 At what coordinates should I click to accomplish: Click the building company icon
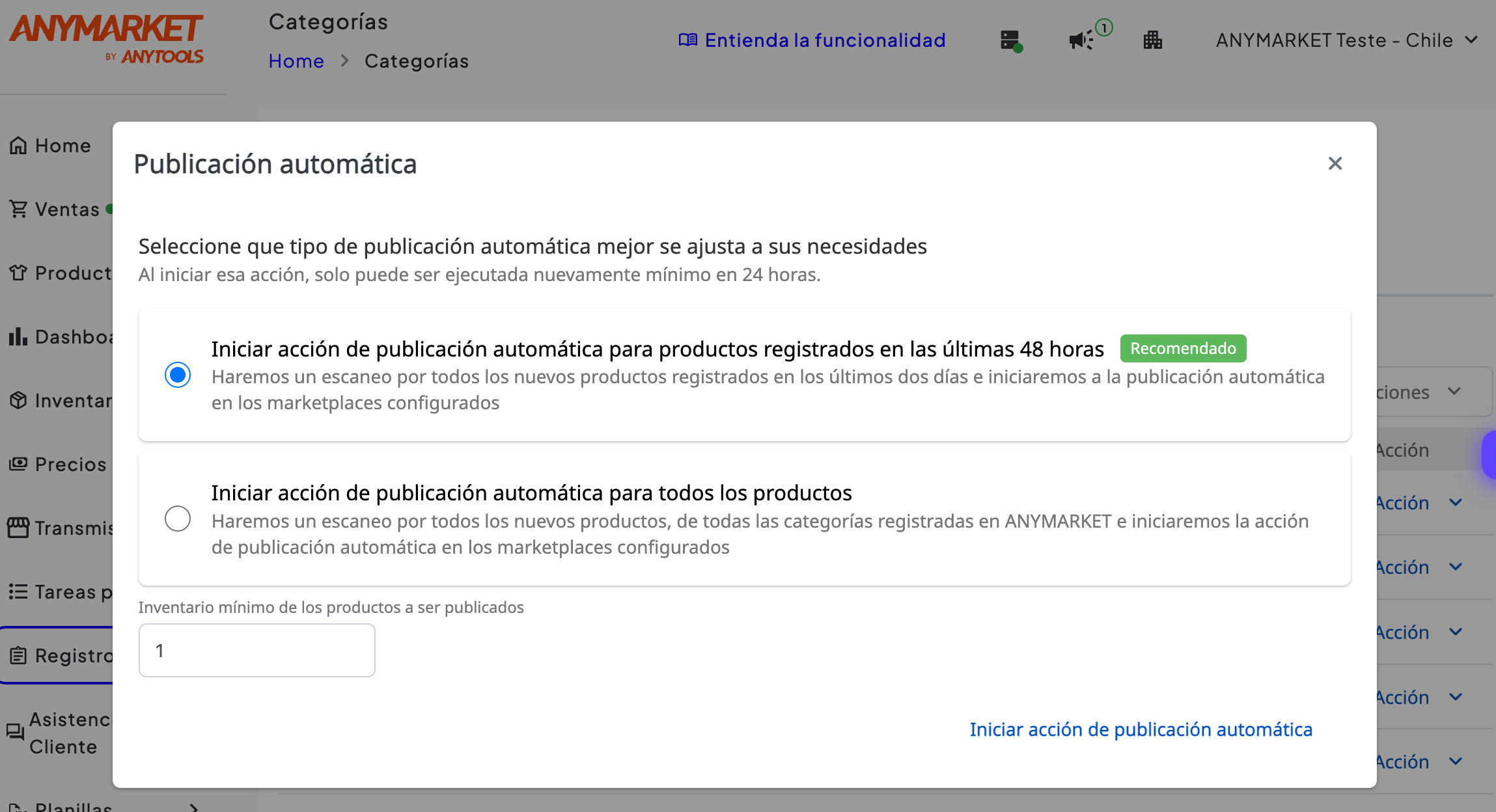click(x=1152, y=40)
